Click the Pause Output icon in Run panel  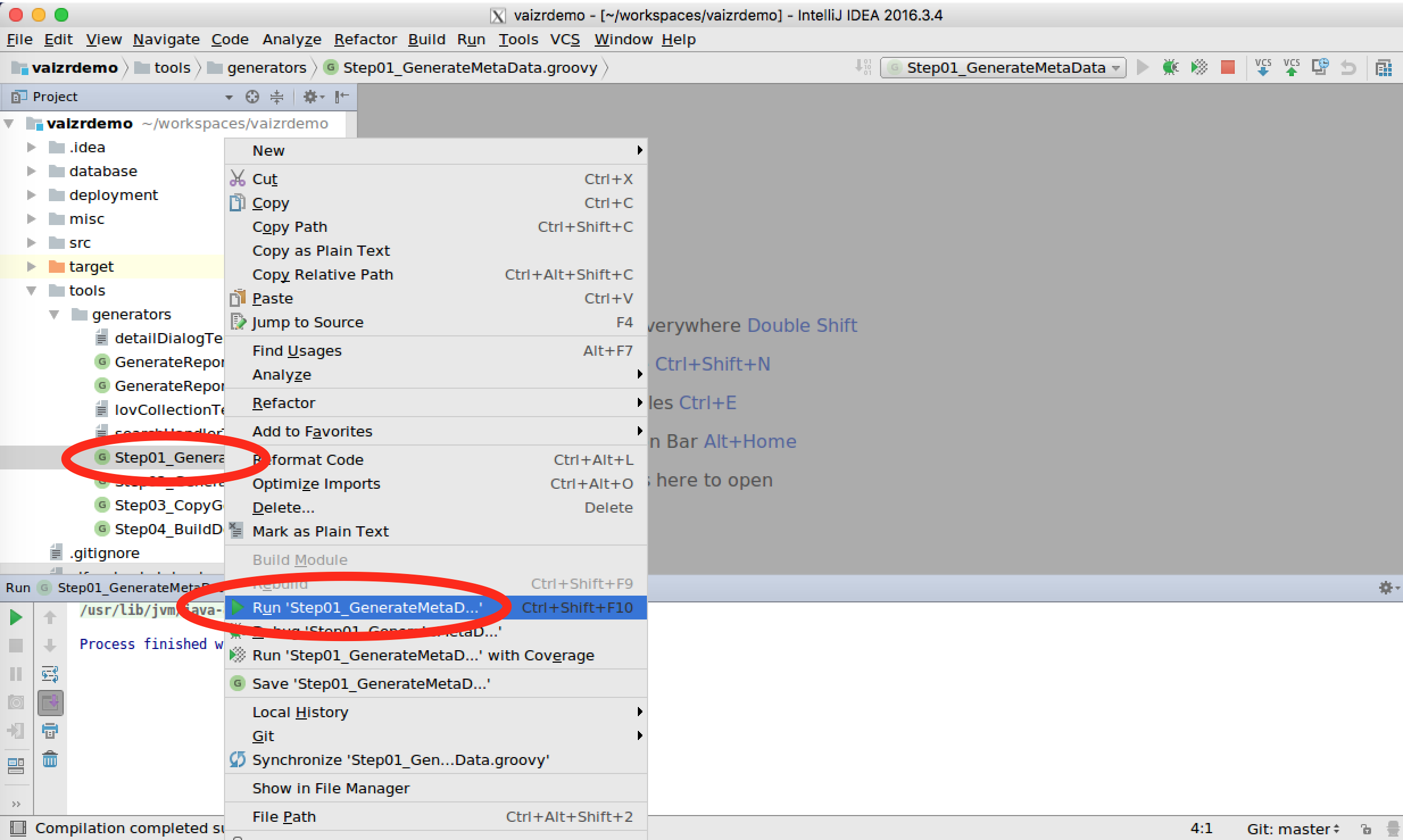[x=16, y=674]
